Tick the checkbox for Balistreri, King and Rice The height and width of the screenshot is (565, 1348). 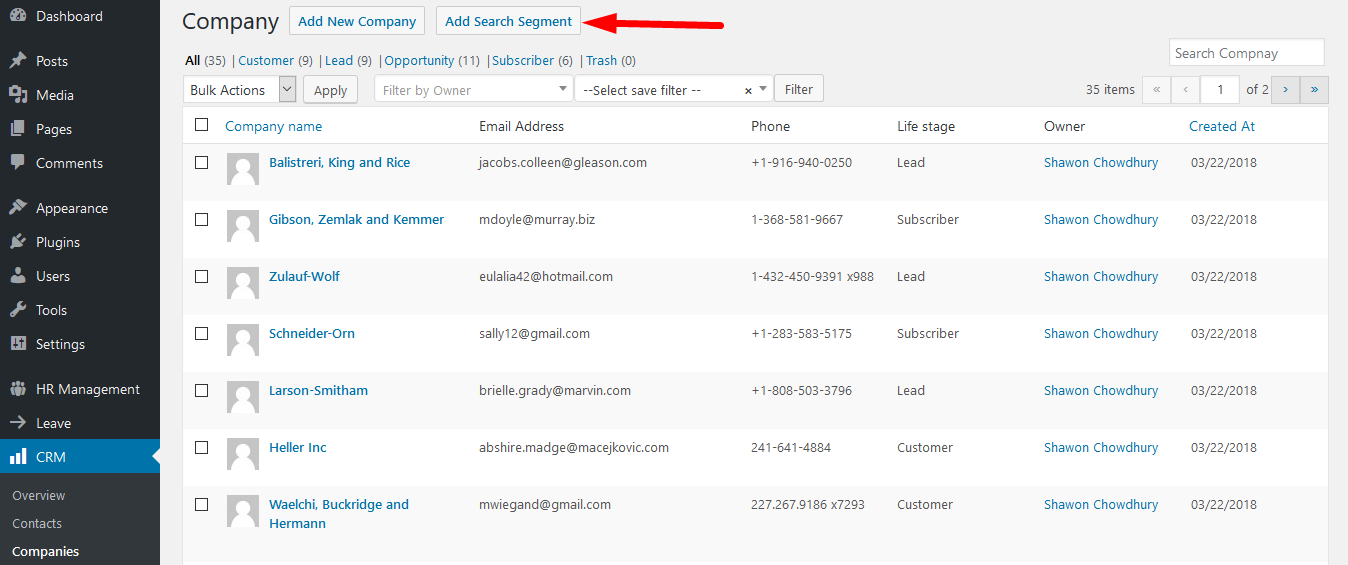(202, 162)
